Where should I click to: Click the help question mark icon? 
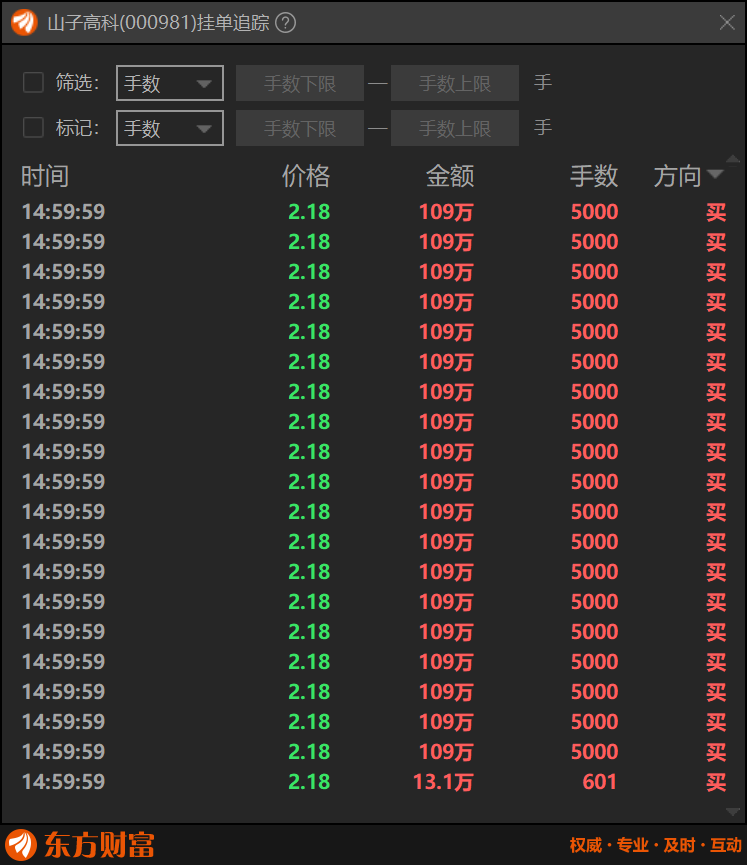coord(285,23)
